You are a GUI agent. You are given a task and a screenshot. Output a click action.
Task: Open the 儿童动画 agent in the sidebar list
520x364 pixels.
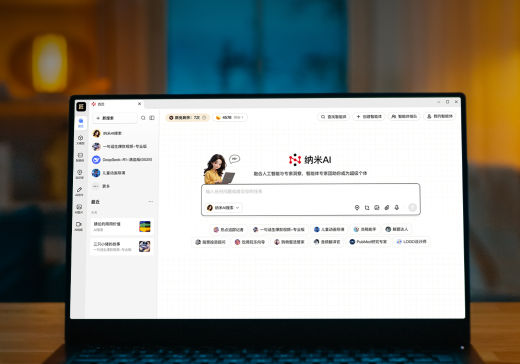tap(122, 173)
